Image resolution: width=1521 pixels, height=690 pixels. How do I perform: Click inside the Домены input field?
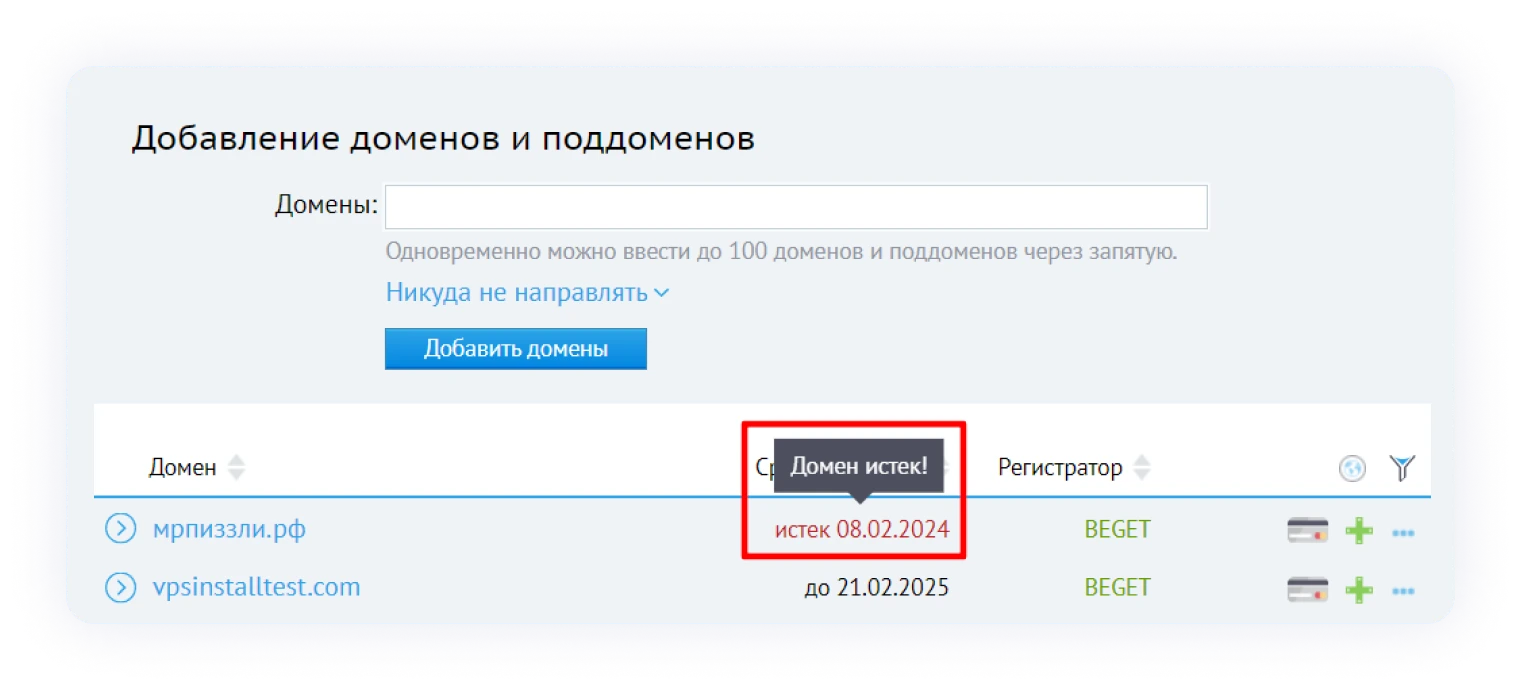point(797,206)
